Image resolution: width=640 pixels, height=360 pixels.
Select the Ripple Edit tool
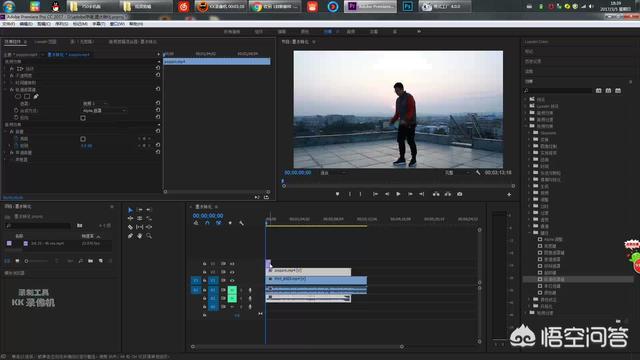[131, 218]
